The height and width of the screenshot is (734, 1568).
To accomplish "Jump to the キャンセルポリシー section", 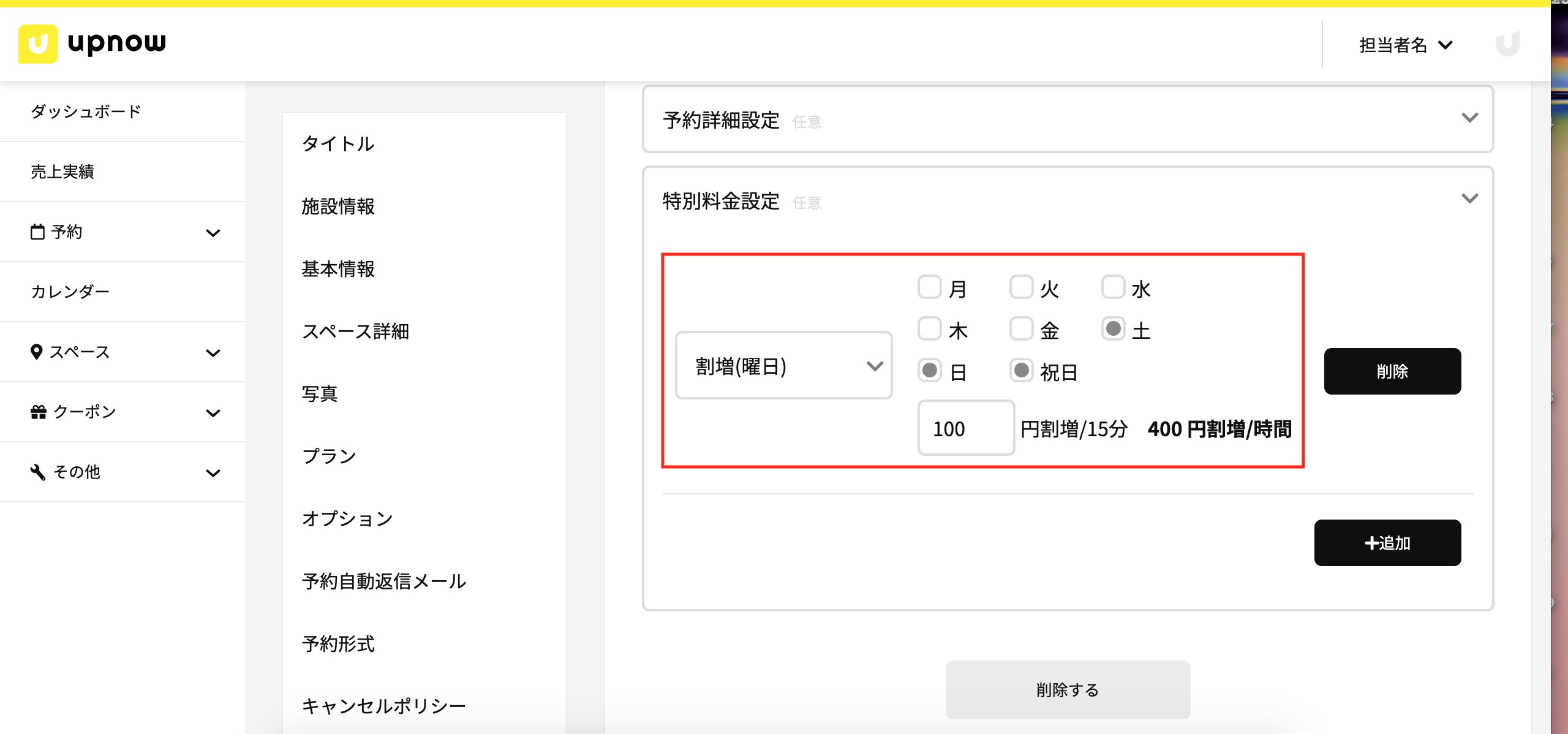I will pyautogui.click(x=384, y=706).
